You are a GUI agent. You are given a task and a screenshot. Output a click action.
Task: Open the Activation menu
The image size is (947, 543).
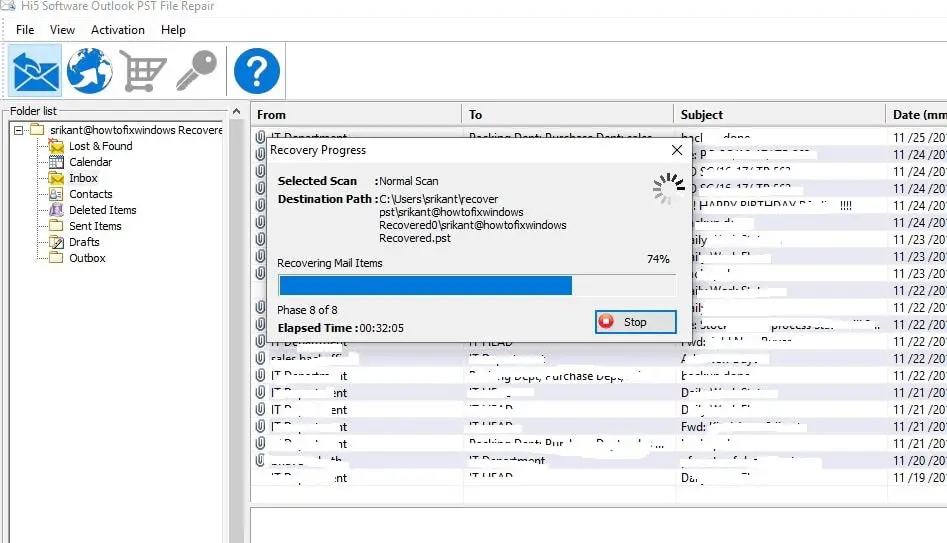(x=118, y=30)
